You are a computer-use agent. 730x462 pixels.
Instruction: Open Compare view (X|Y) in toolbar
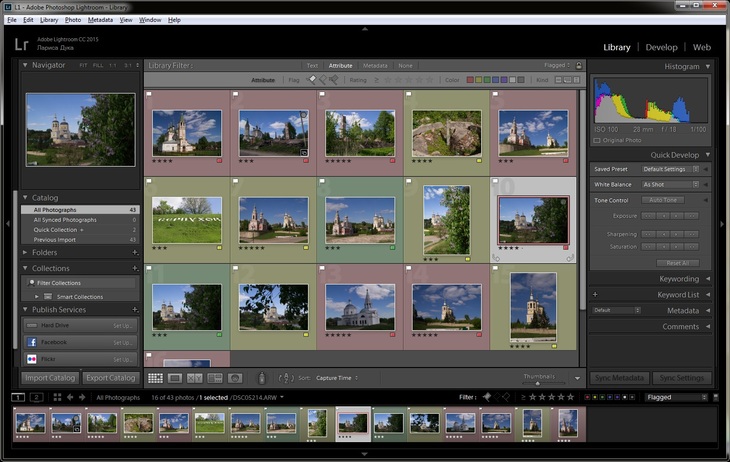point(195,378)
